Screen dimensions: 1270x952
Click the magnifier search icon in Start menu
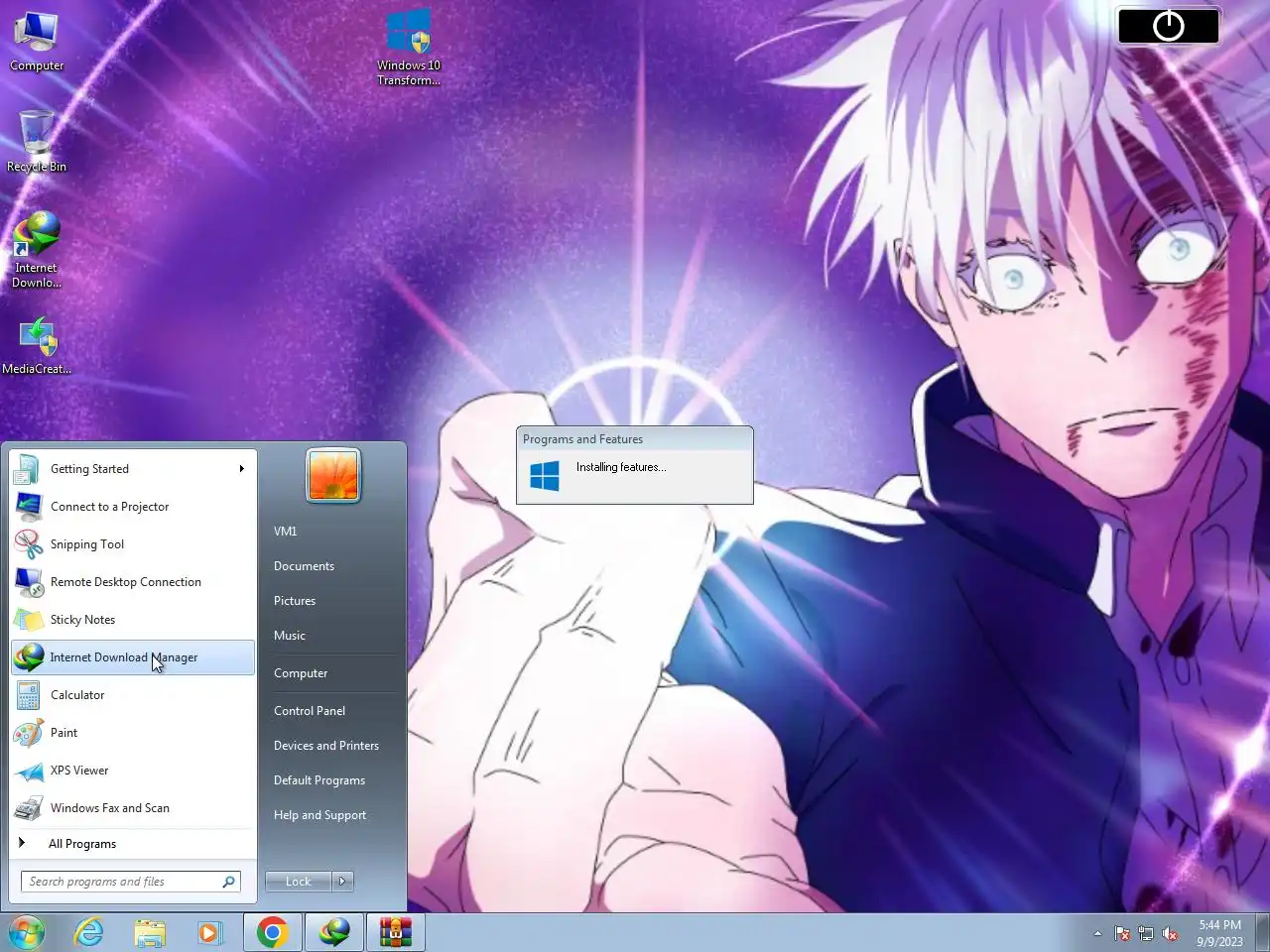click(229, 882)
